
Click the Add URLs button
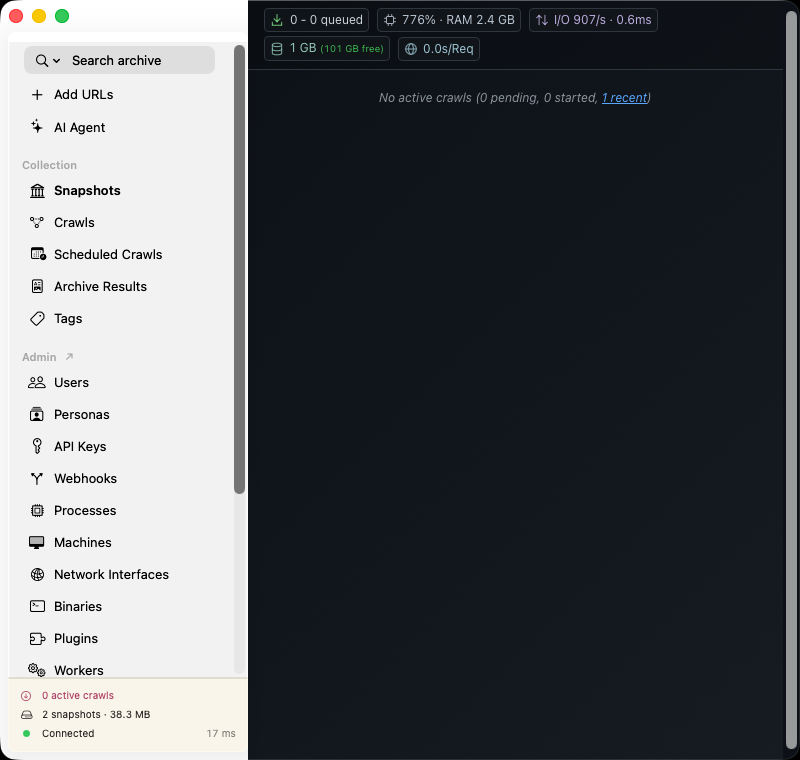click(84, 95)
